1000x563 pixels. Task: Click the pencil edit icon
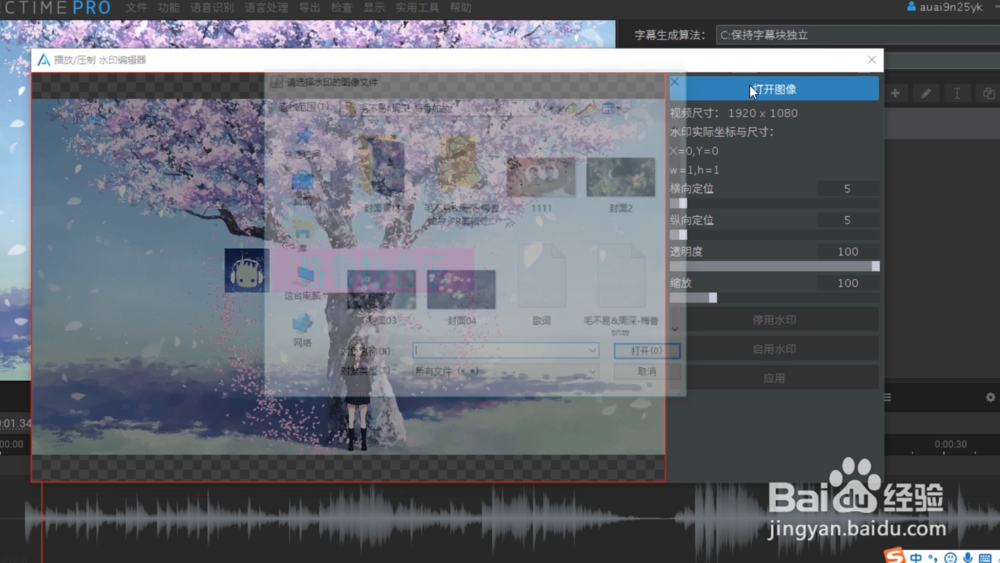click(926, 94)
